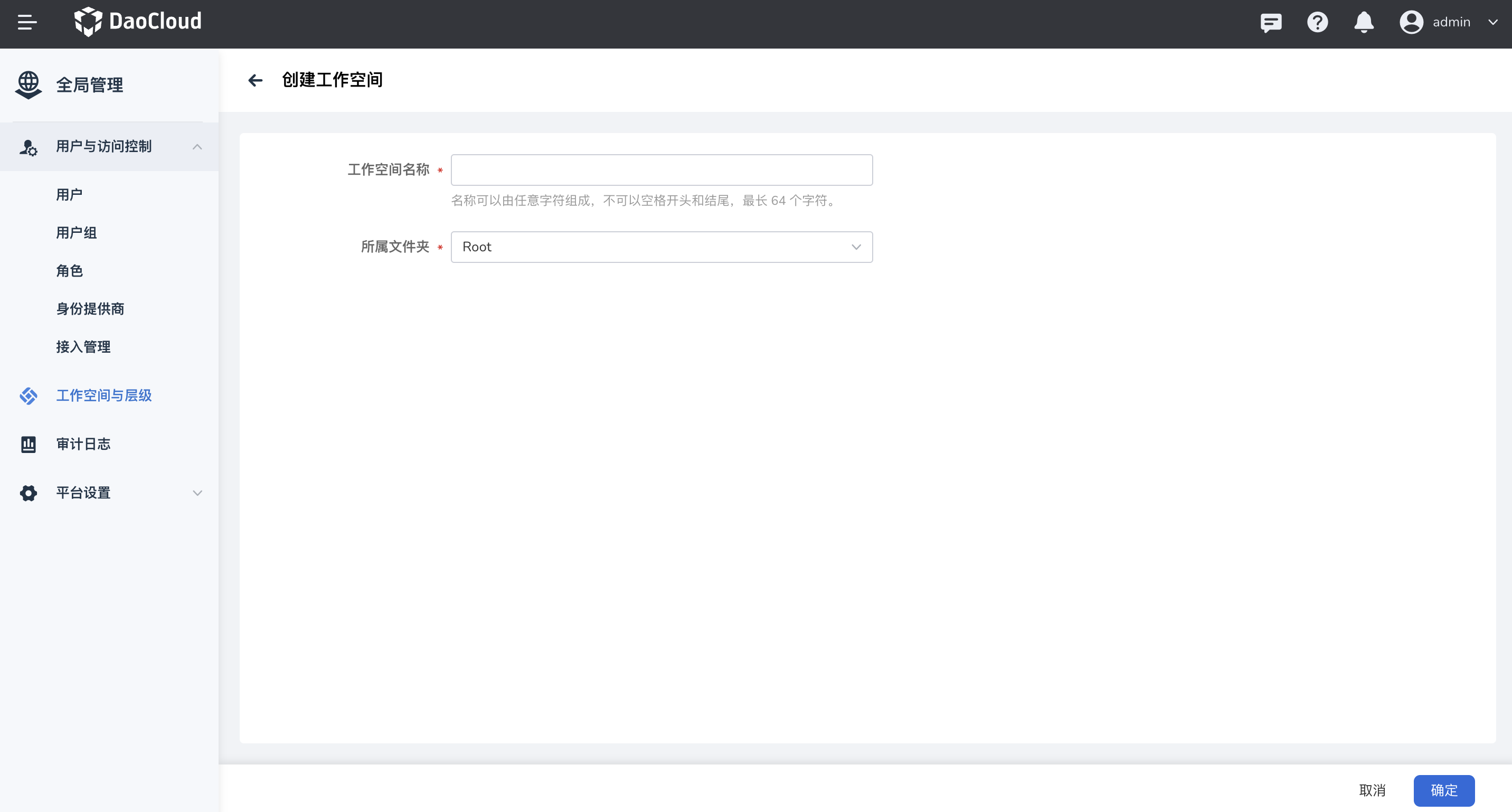Click the 平台设置 gear icon
Viewport: 1512px width, 812px height.
click(27, 493)
